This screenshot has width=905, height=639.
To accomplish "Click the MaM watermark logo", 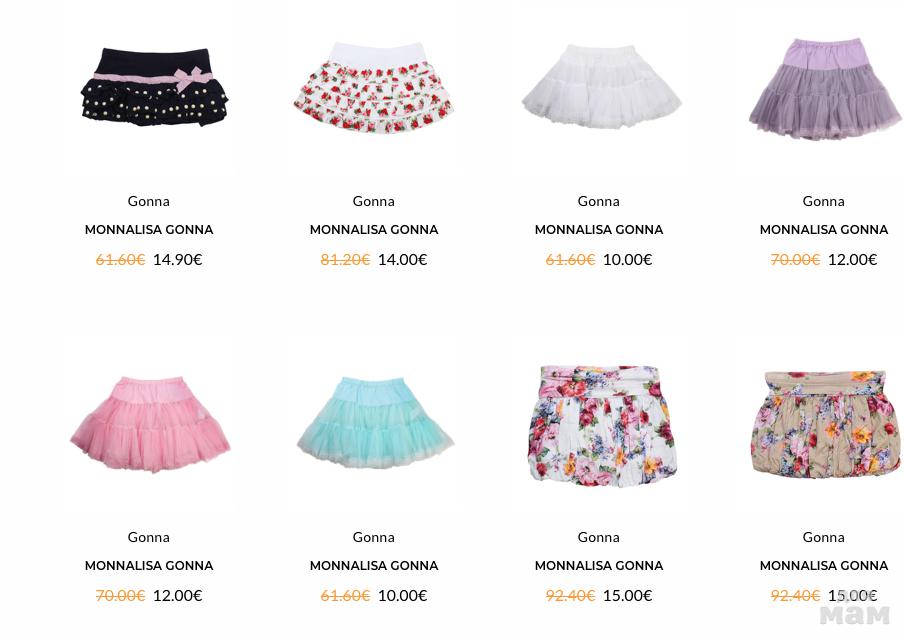I will 855,613.
